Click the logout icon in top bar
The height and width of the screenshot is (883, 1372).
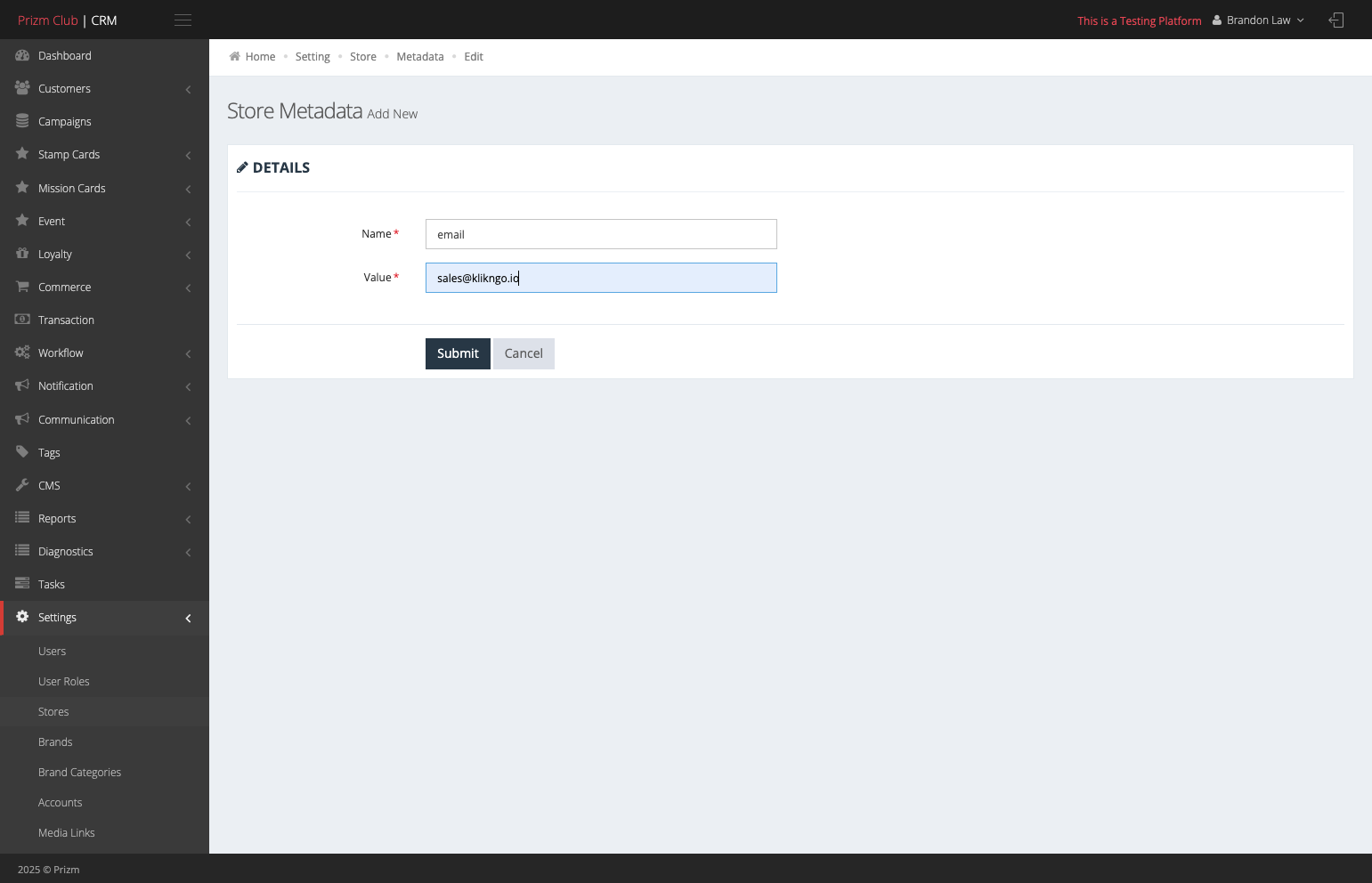tap(1336, 20)
